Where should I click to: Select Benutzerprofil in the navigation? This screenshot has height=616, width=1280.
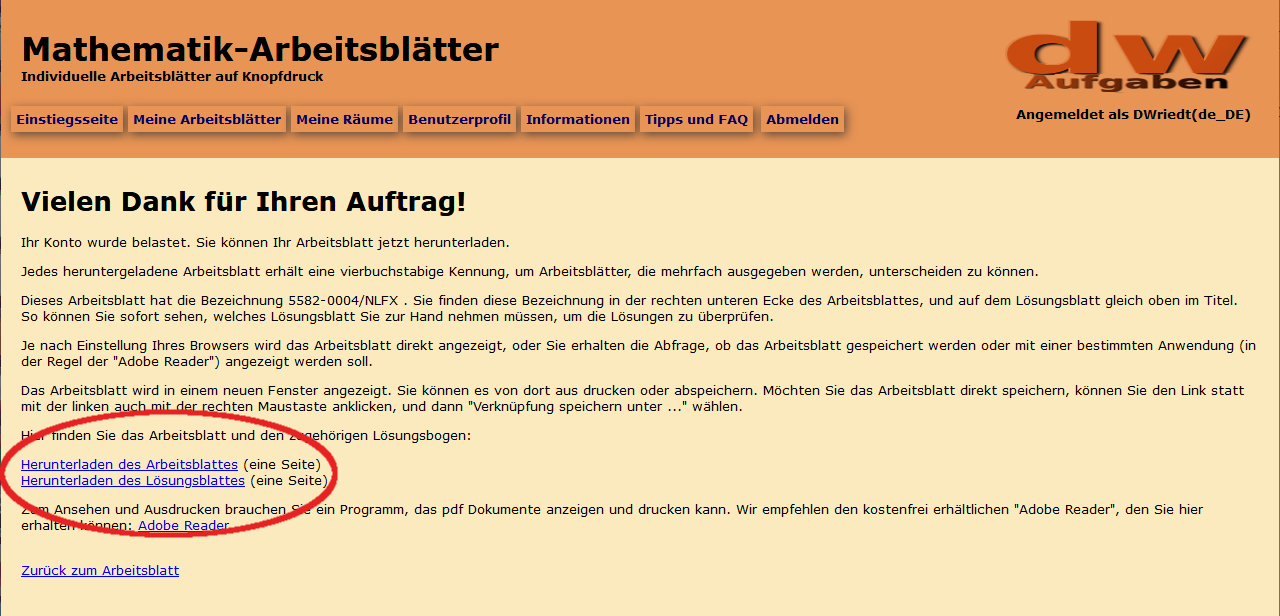pos(460,119)
